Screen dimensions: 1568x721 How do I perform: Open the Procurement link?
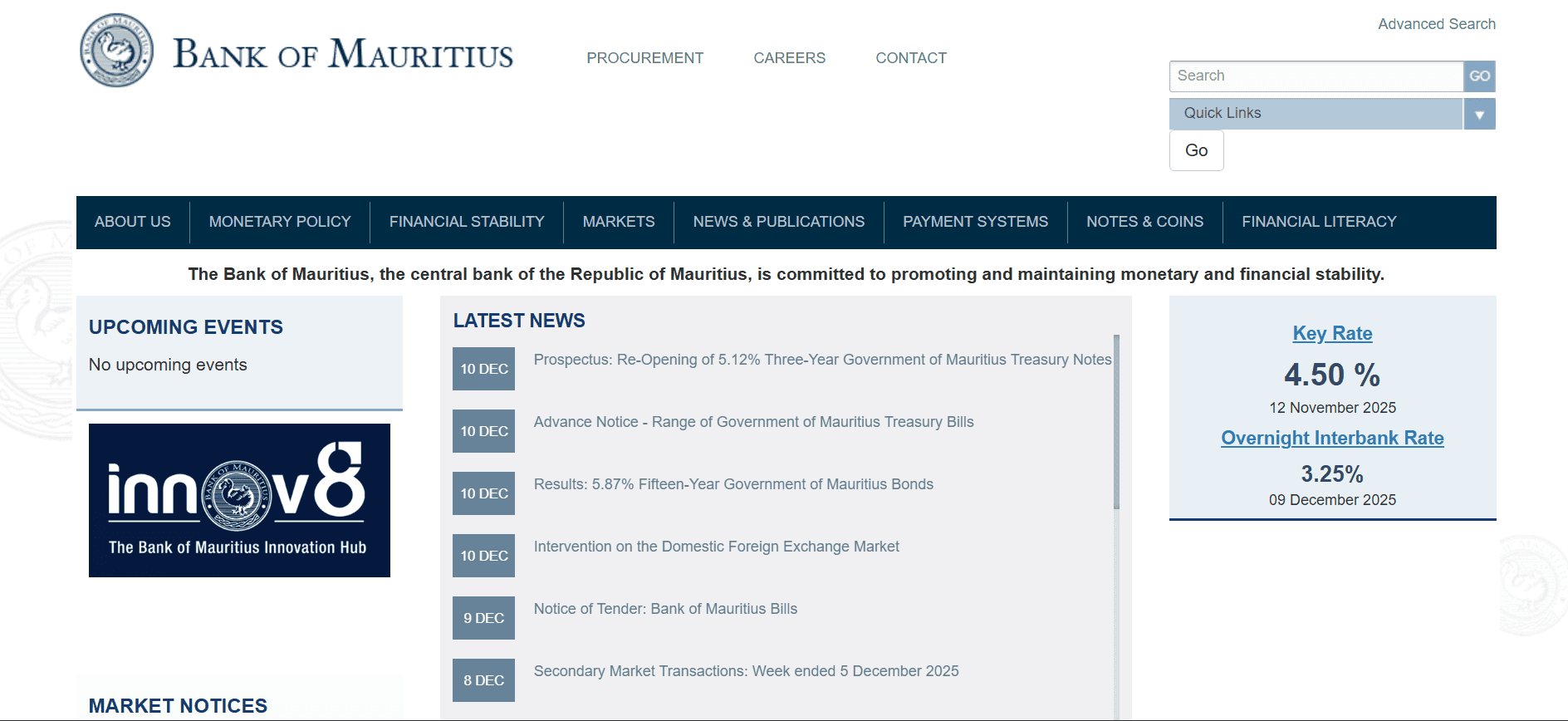tap(644, 58)
